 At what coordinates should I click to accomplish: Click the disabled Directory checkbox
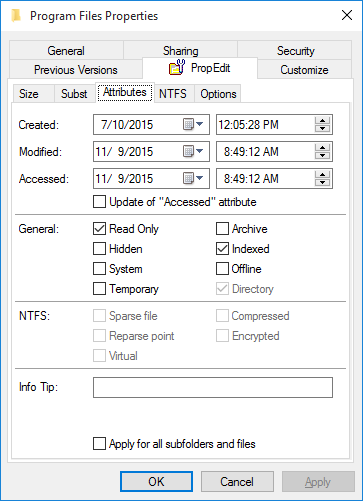(222, 289)
